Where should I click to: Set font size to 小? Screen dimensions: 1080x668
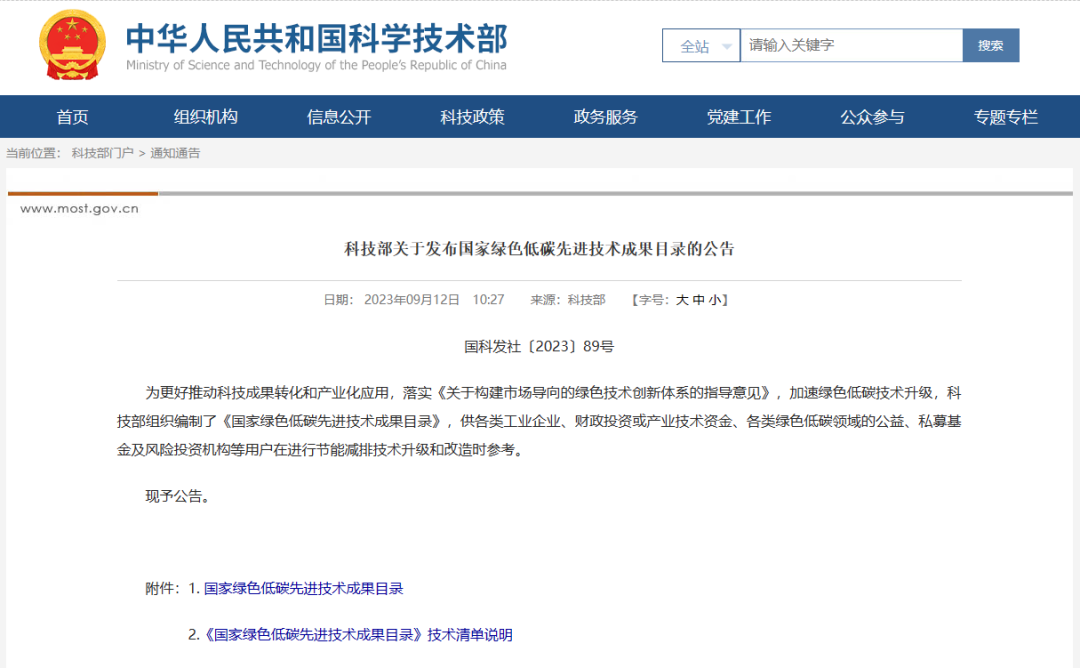(x=715, y=300)
